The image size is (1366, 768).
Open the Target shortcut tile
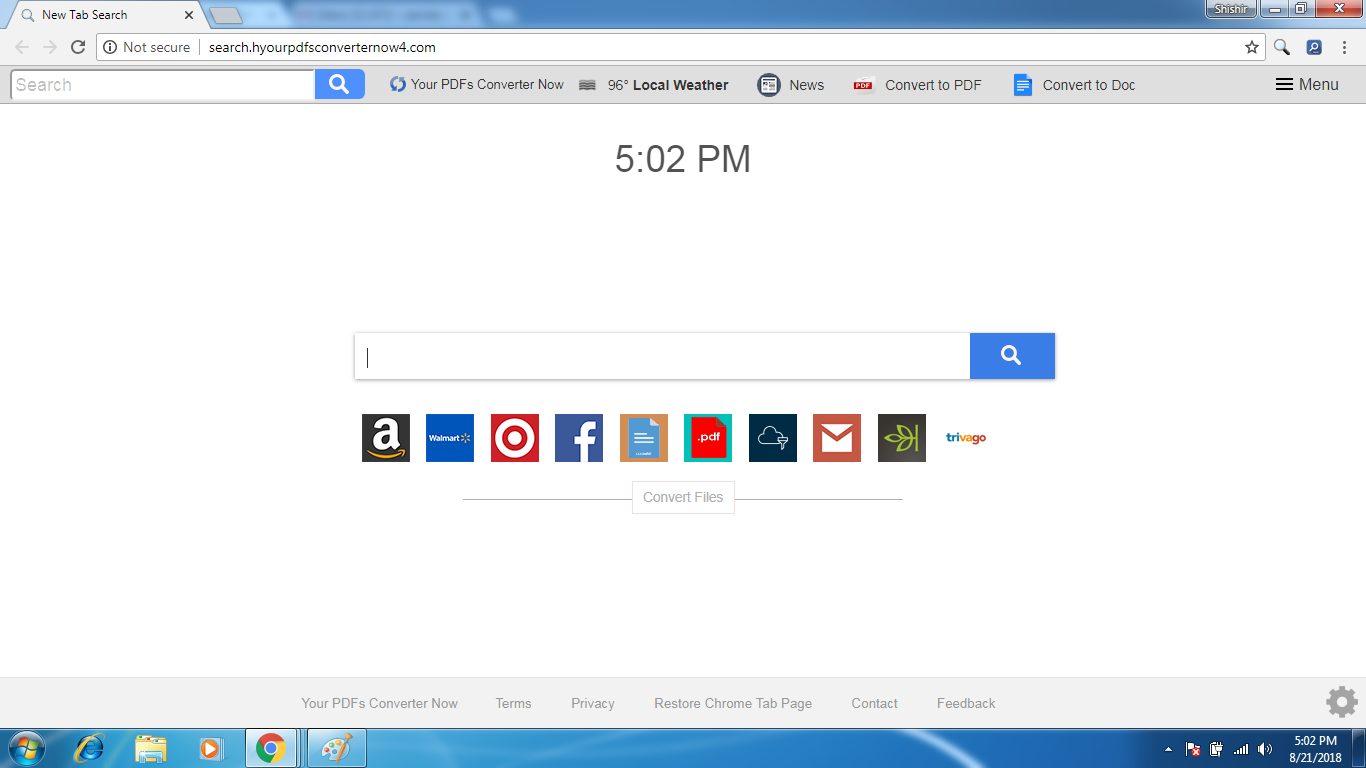pyautogui.click(x=514, y=437)
